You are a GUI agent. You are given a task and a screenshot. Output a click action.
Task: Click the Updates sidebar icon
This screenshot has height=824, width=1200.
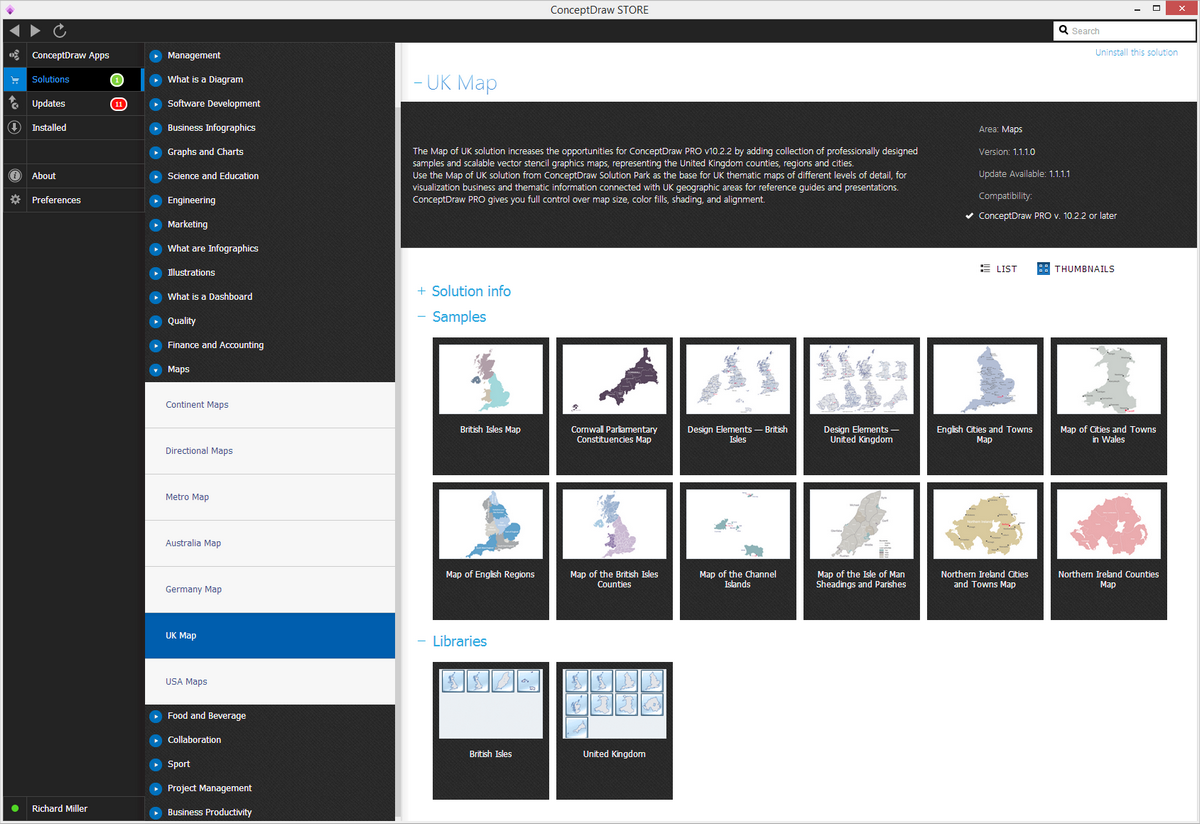[14, 103]
